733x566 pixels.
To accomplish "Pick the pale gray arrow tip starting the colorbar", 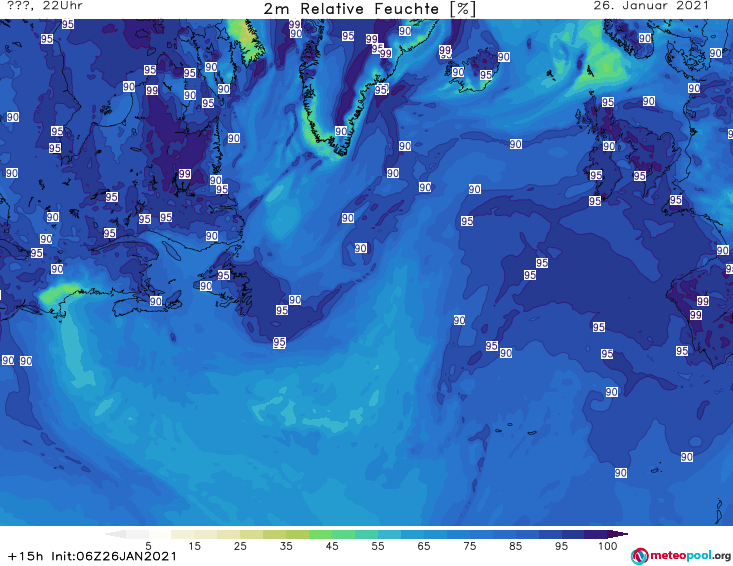I will point(115,534).
